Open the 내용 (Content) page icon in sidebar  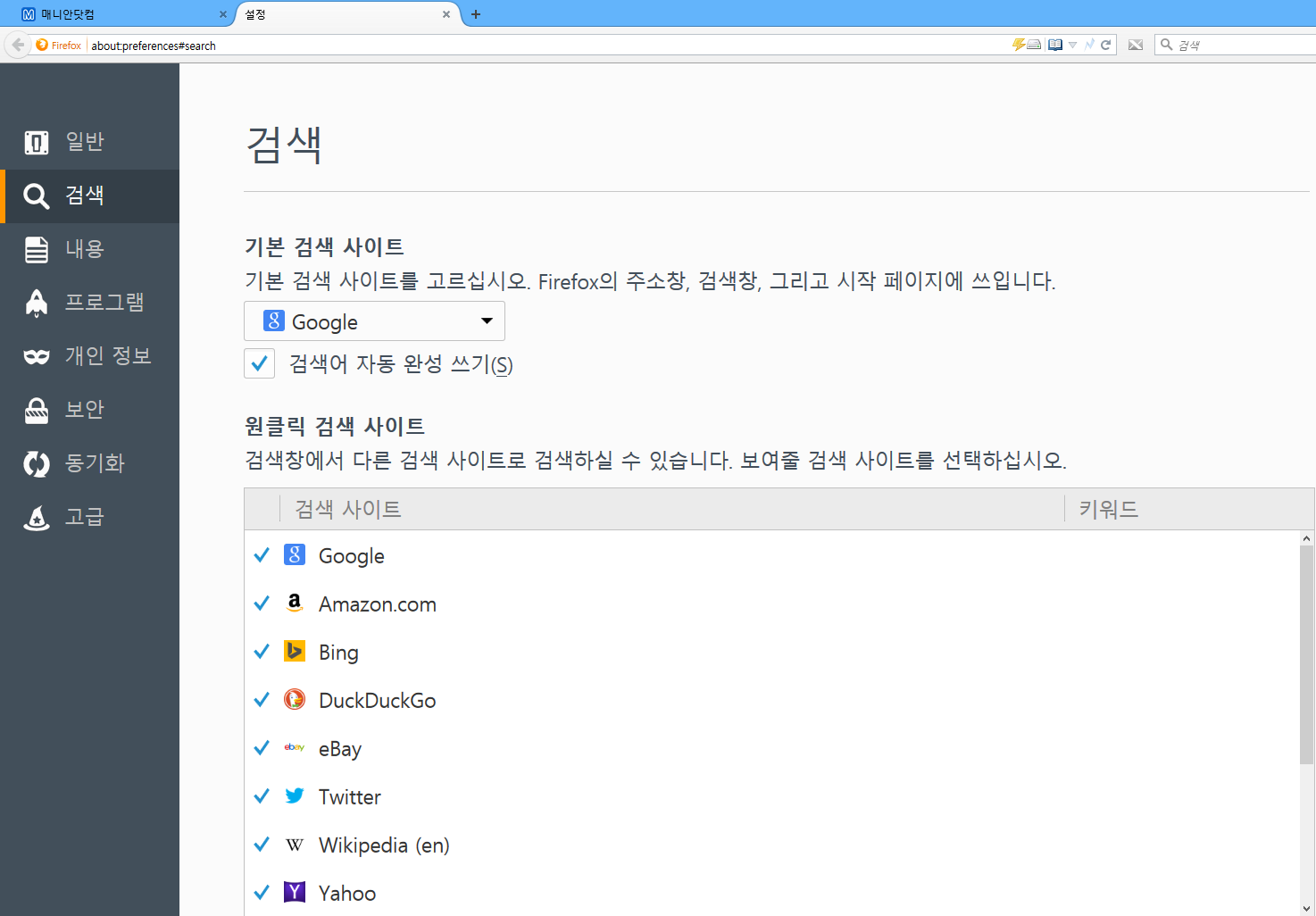point(37,249)
